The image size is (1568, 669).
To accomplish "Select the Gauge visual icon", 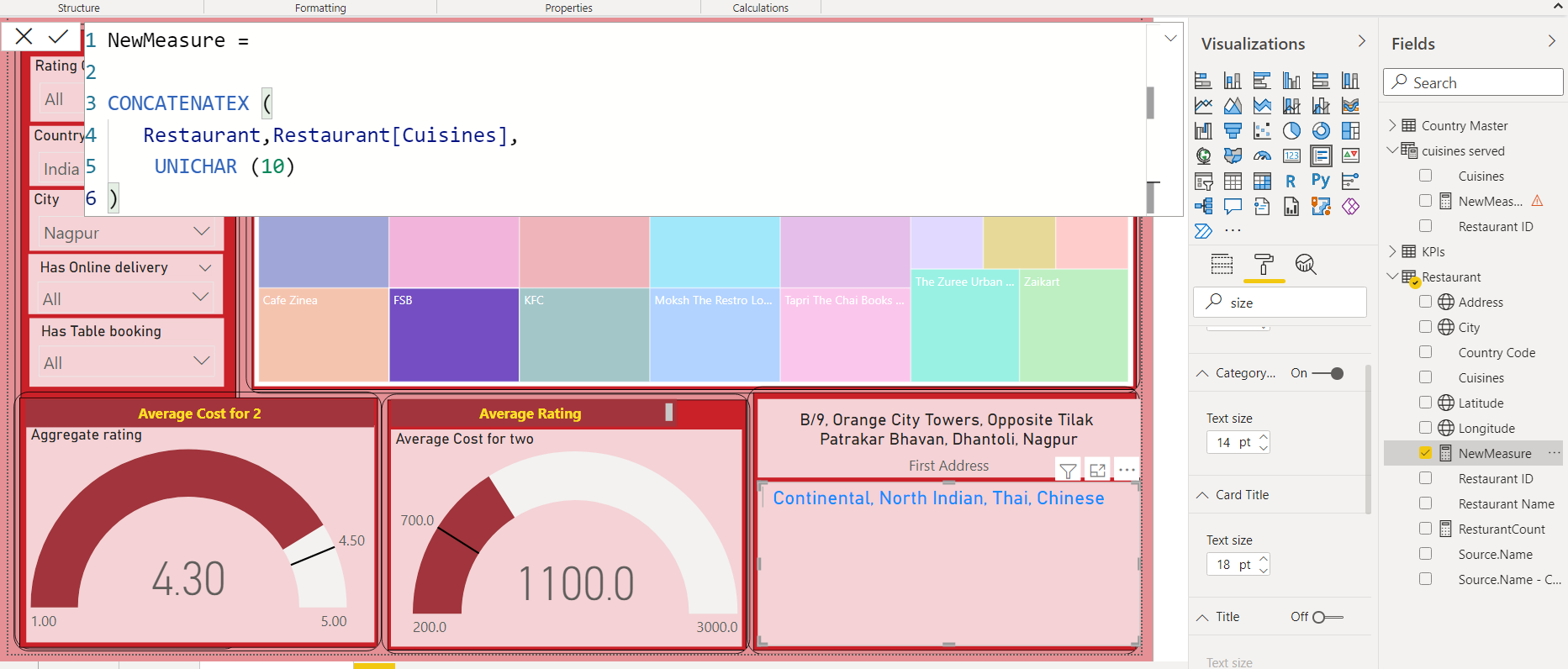I will [x=1262, y=156].
